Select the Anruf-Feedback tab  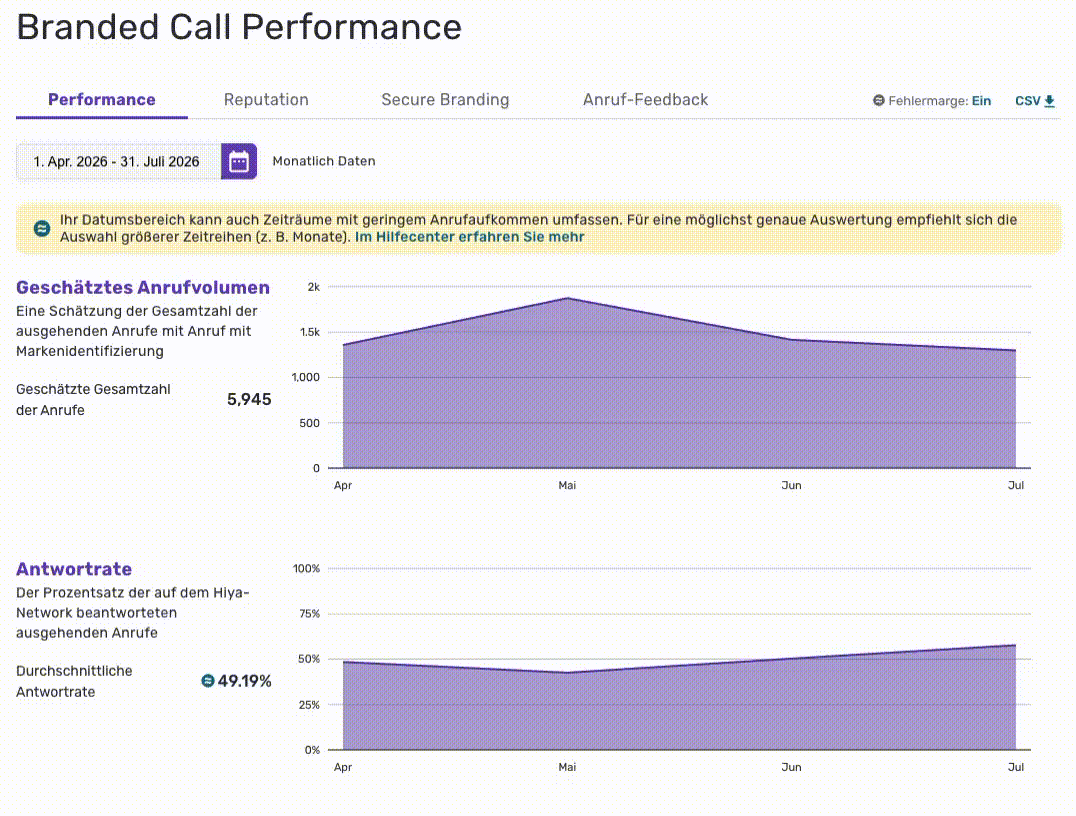646,100
